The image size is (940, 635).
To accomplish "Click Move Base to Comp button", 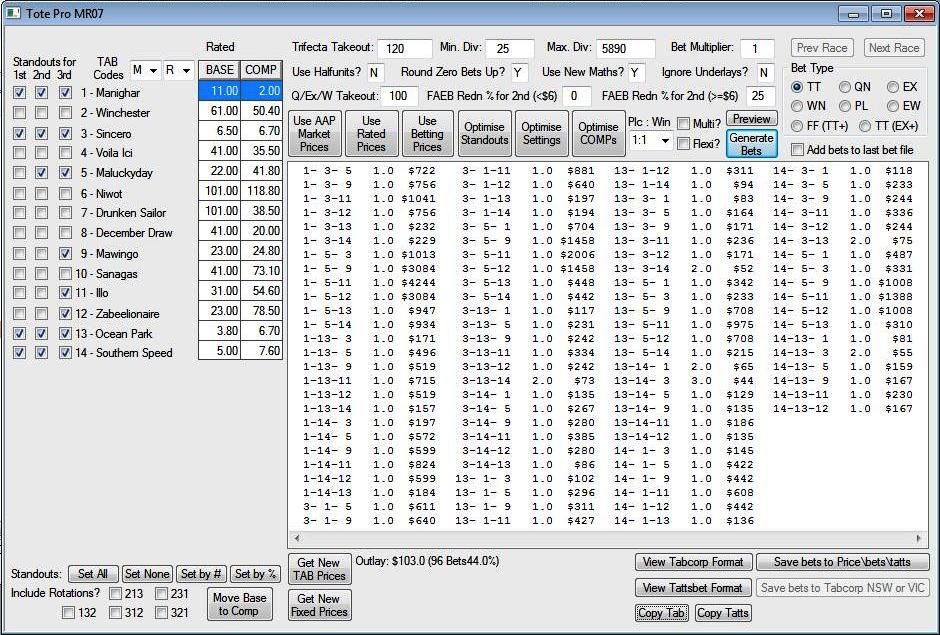I will [239, 604].
